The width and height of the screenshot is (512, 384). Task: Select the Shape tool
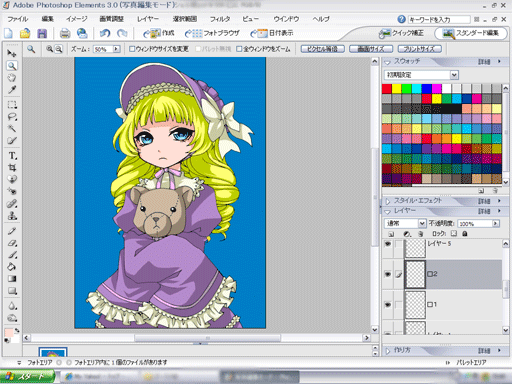(12, 291)
